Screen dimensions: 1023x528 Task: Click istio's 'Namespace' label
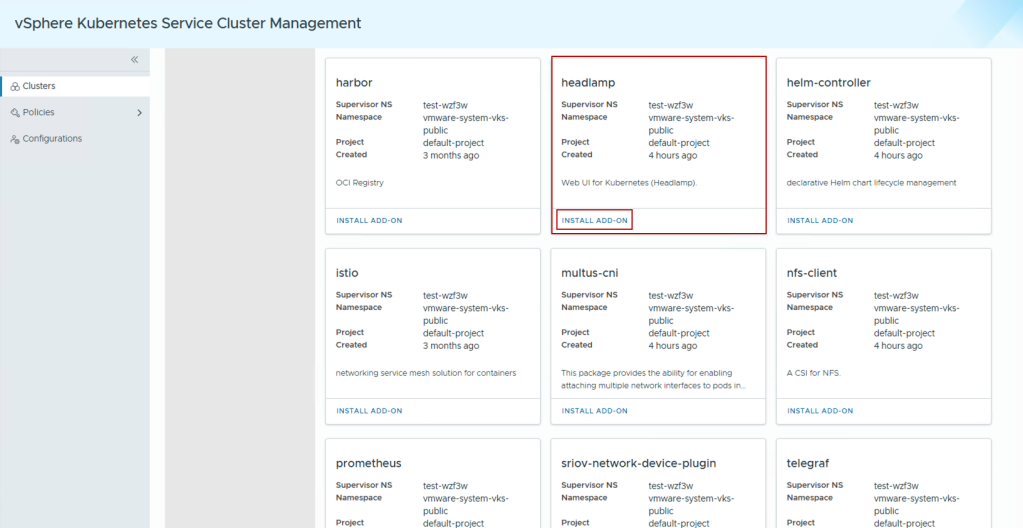point(359,307)
